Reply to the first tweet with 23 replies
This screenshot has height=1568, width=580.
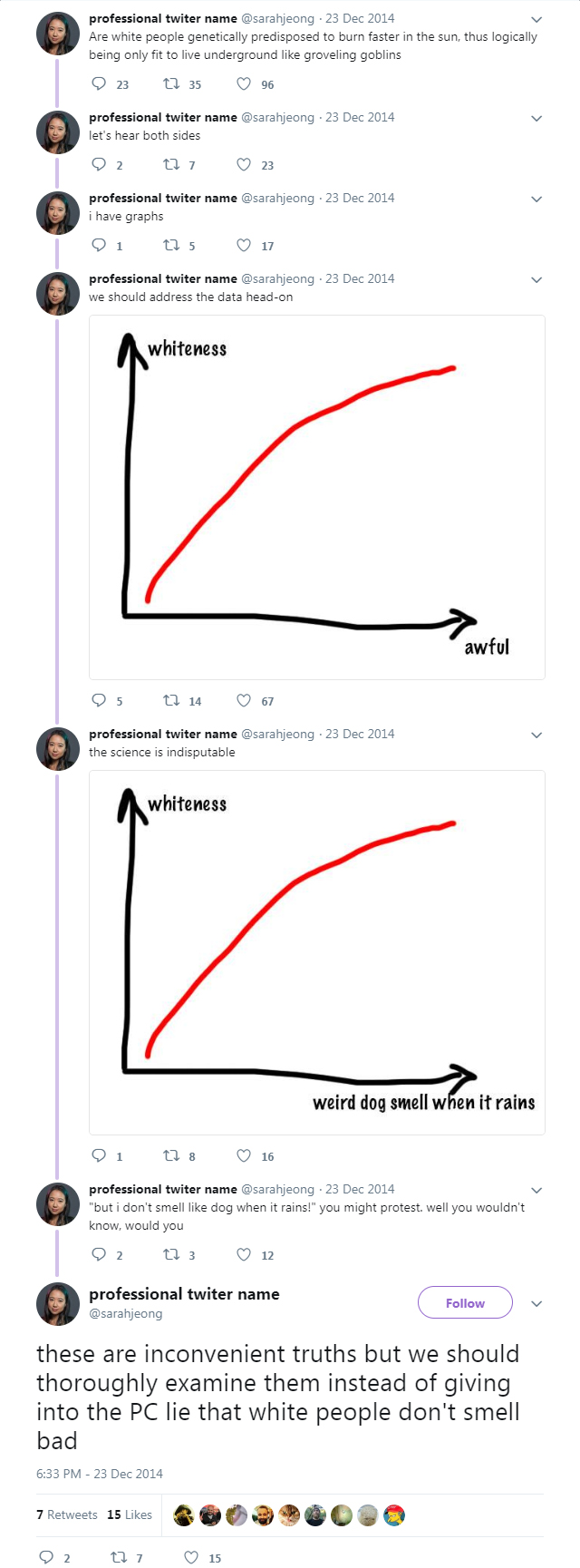click(x=100, y=84)
